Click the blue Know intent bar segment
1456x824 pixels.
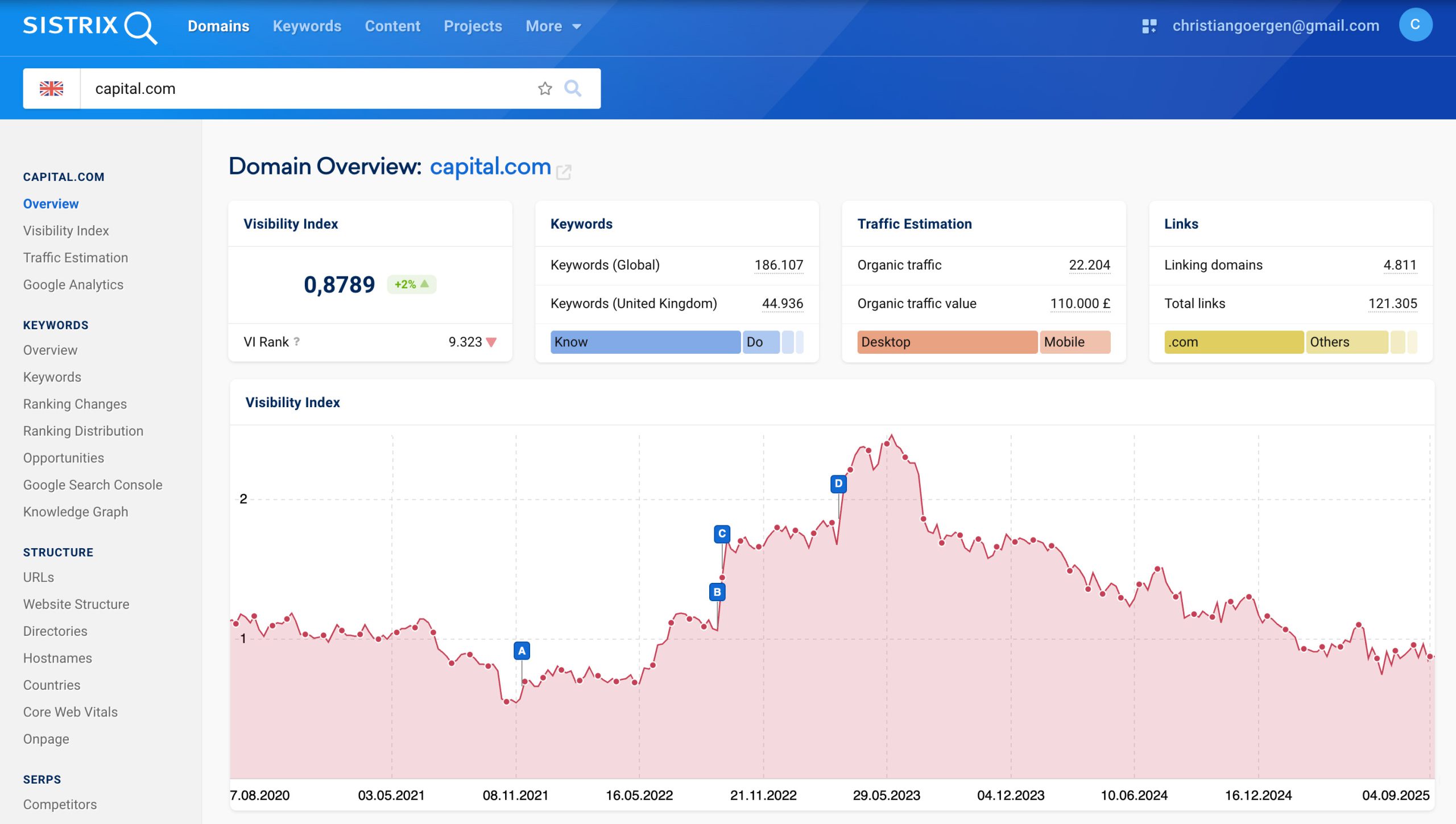645,342
